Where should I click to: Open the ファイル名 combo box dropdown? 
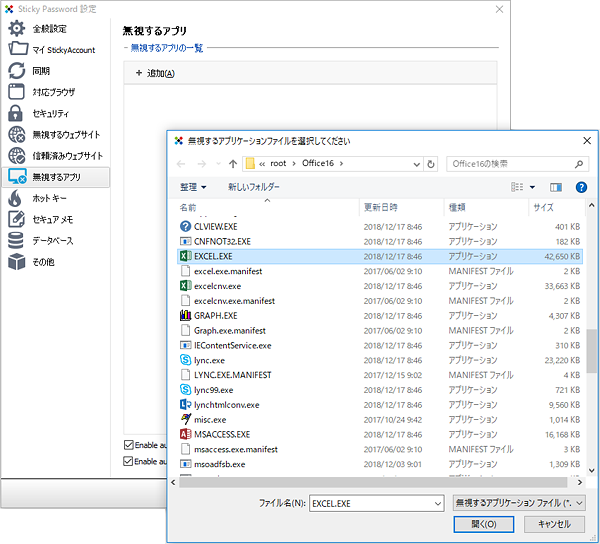[438, 503]
